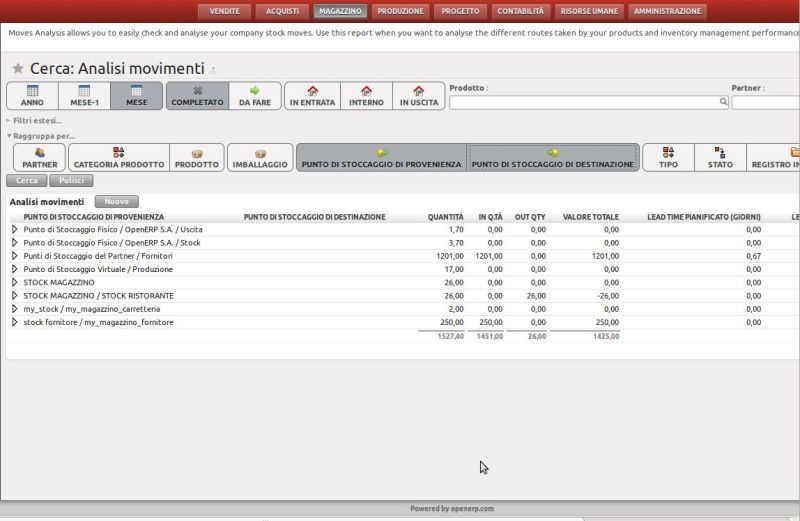
Task: Toggle grouping by Punto di stoccaggio di destinazione
Action: point(553,158)
